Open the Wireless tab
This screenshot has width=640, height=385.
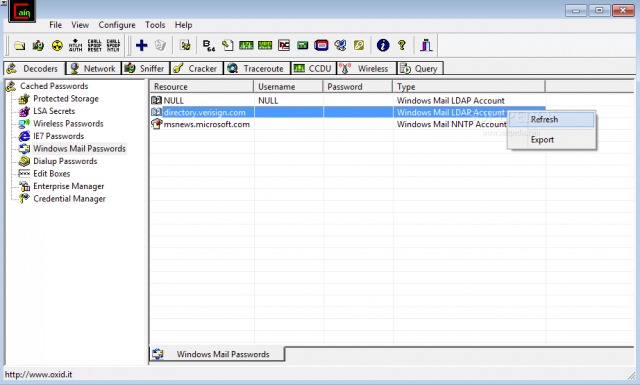[367, 69]
